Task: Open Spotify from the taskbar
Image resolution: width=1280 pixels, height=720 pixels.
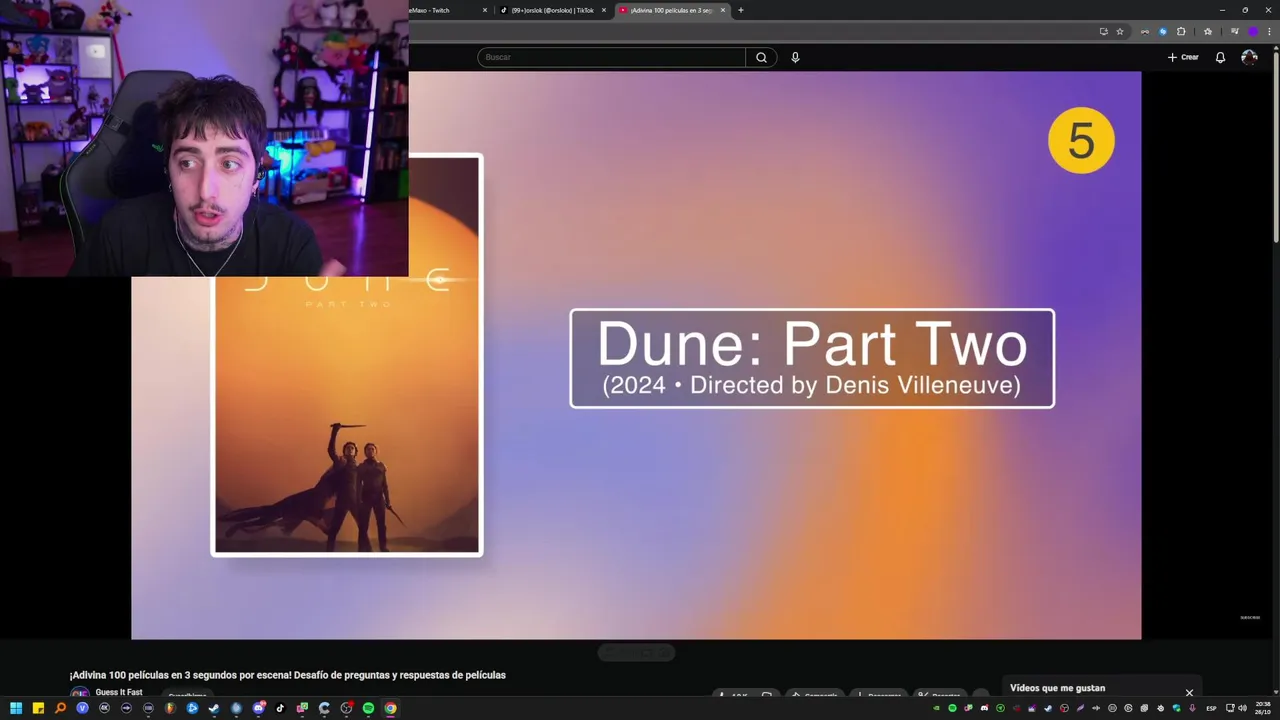Action: [x=368, y=708]
